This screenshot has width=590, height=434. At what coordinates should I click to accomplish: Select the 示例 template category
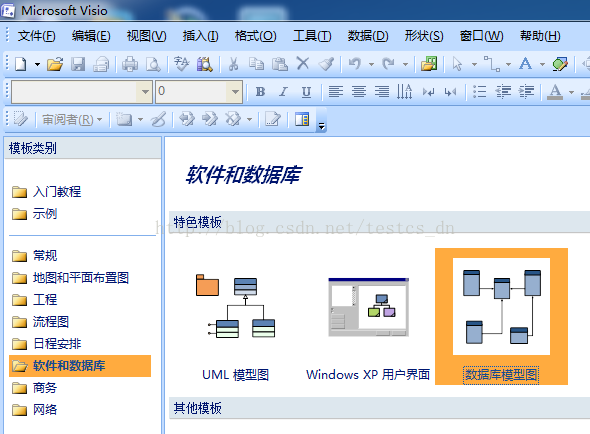pyautogui.click(x=34, y=214)
